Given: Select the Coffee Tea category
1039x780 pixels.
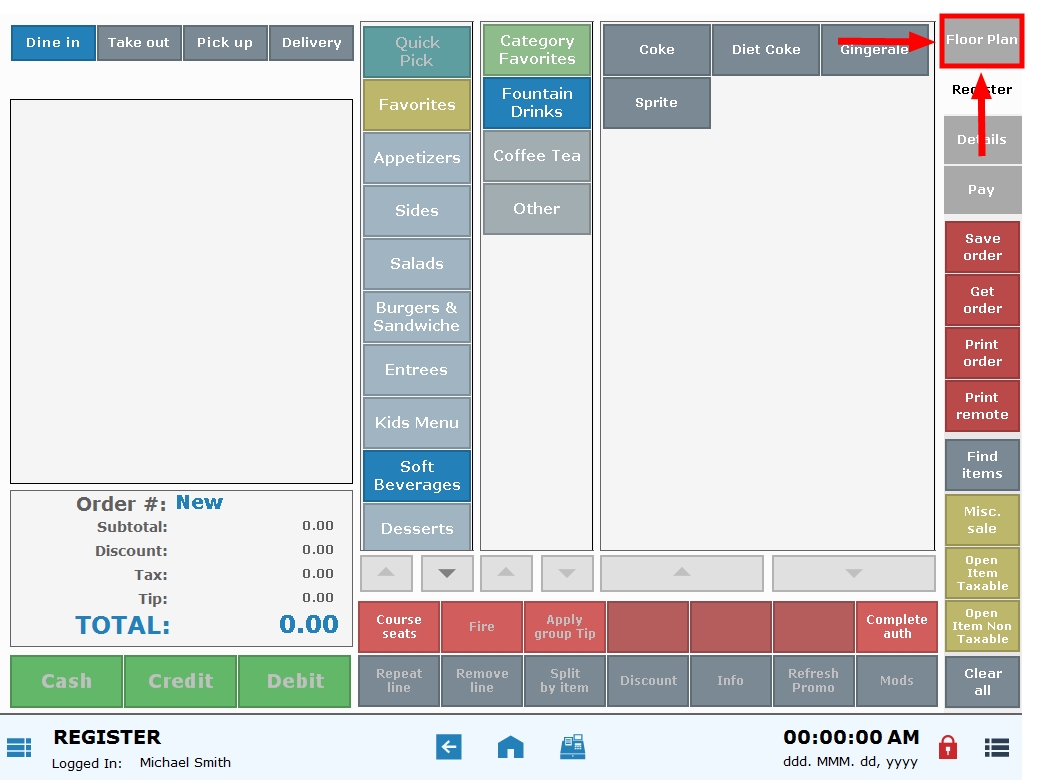Looking at the screenshot, I should click(536, 156).
